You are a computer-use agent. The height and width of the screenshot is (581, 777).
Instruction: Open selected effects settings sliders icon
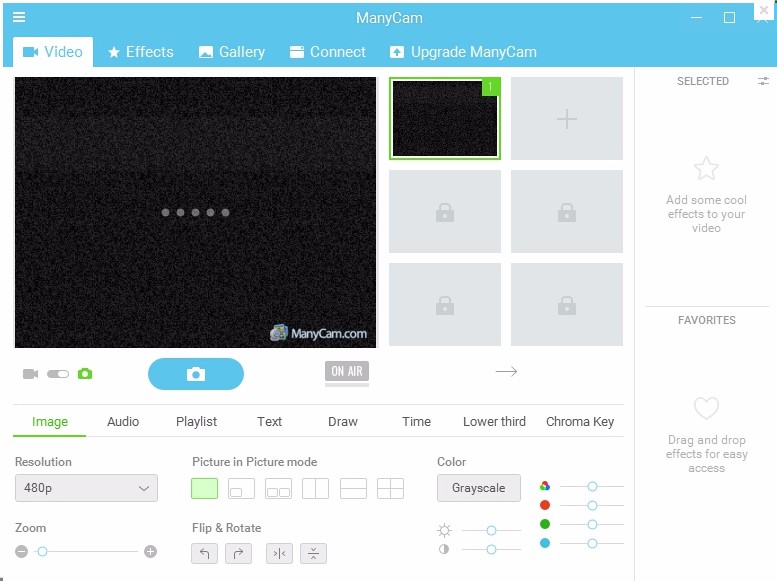tap(763, 81)
